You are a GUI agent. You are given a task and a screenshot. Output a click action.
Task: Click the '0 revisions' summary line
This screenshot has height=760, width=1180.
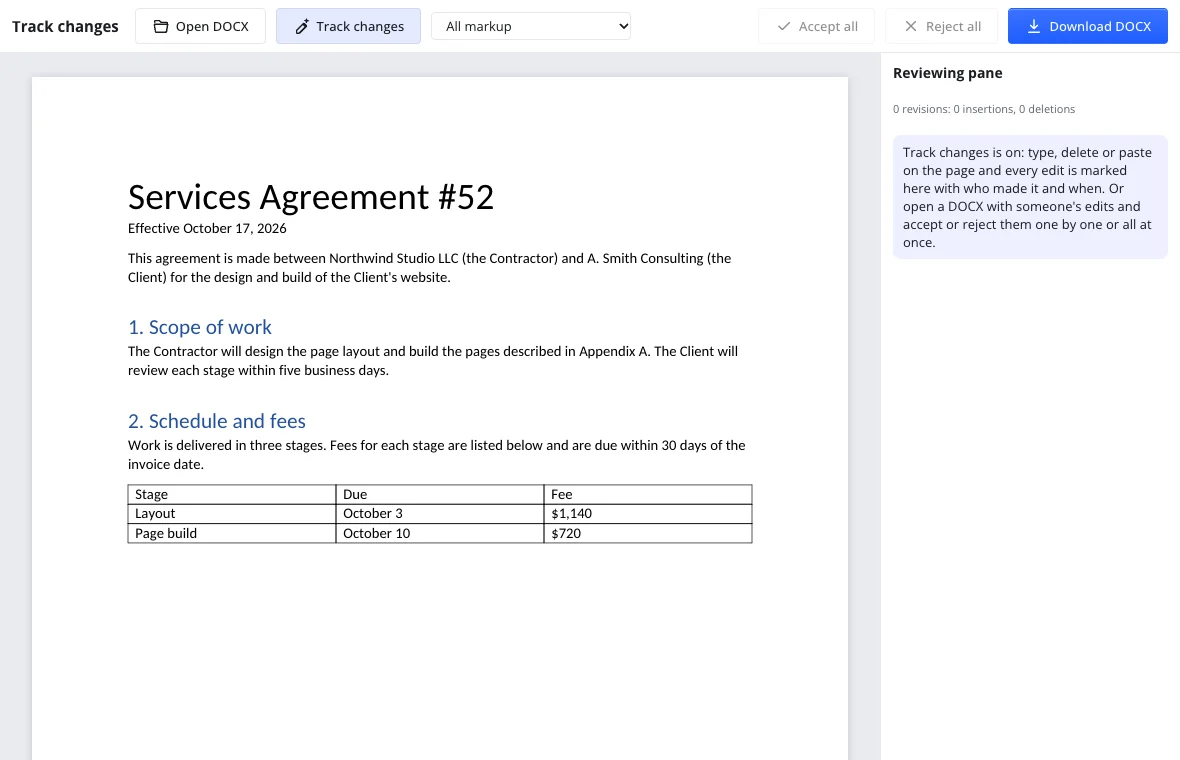984,109
